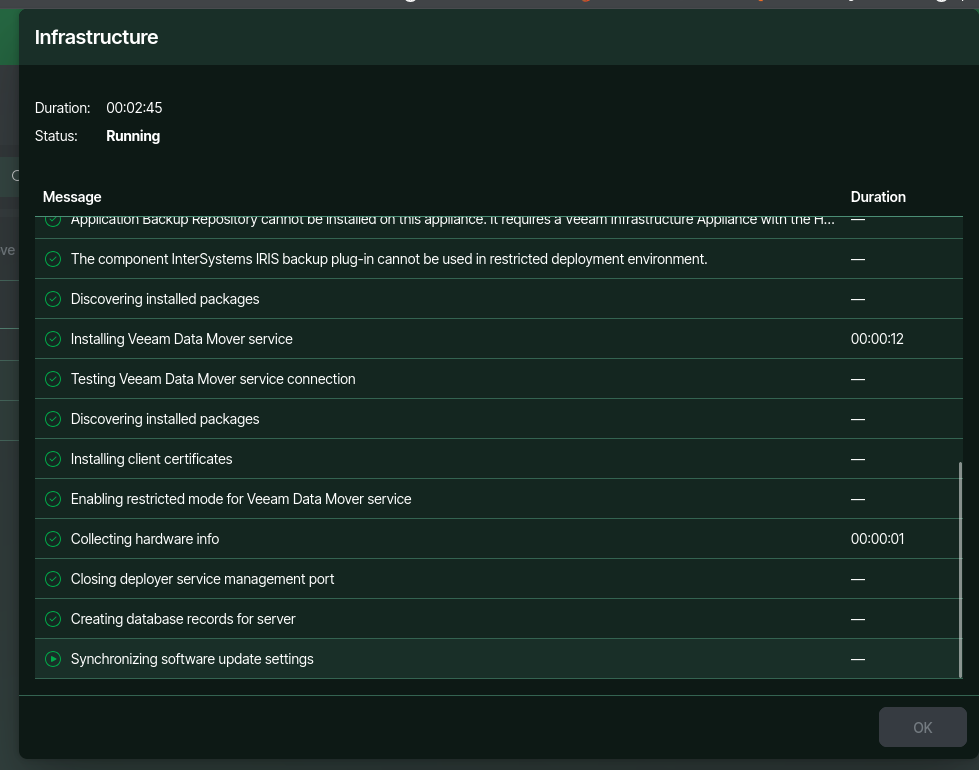Select 'Collecting hardware info' message
The width and height of the screenshot is (979, 770).
[145, 539]
